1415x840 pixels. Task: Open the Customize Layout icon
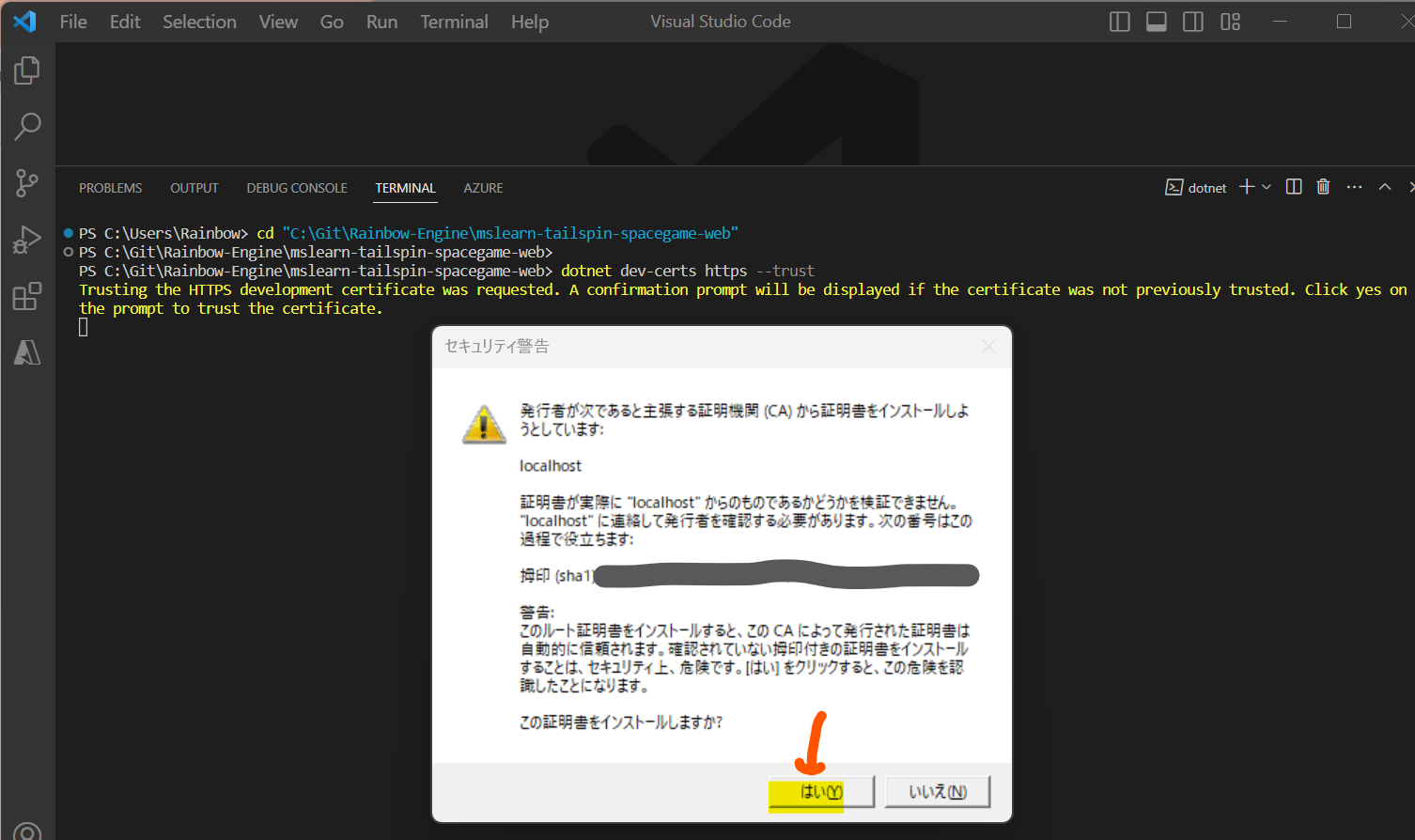coord(1231,22)
